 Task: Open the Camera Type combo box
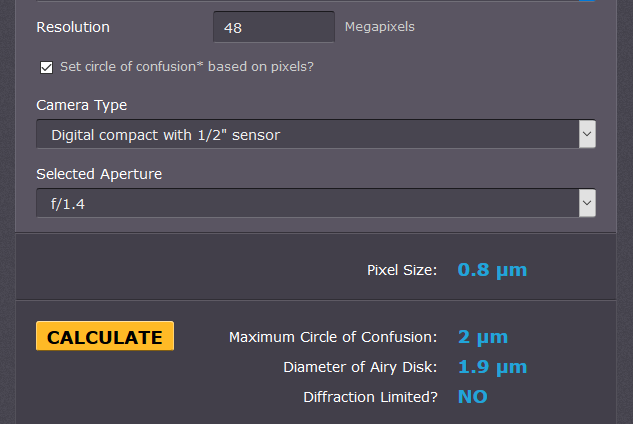(x=316, y=134)
